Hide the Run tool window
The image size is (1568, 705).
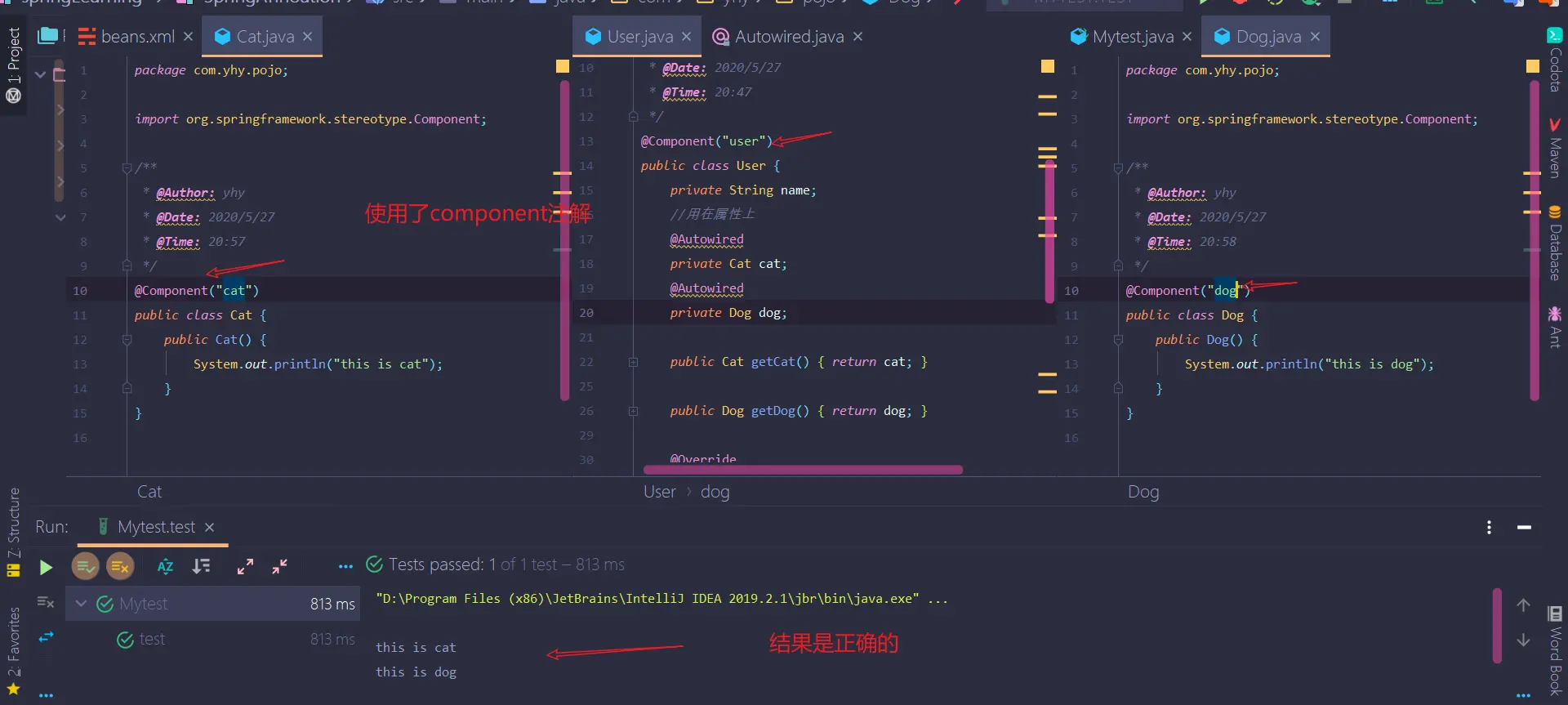(1524, 527)
